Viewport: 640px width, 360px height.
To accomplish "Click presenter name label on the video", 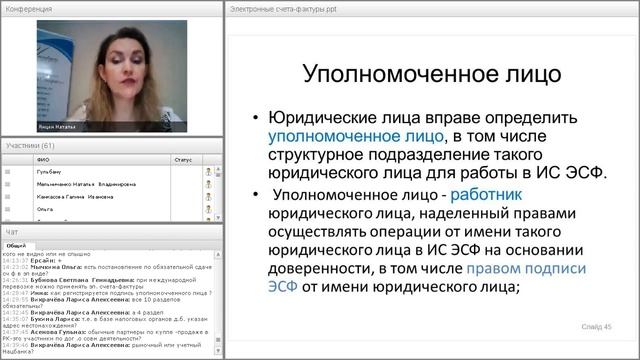I will pos(57,127).
